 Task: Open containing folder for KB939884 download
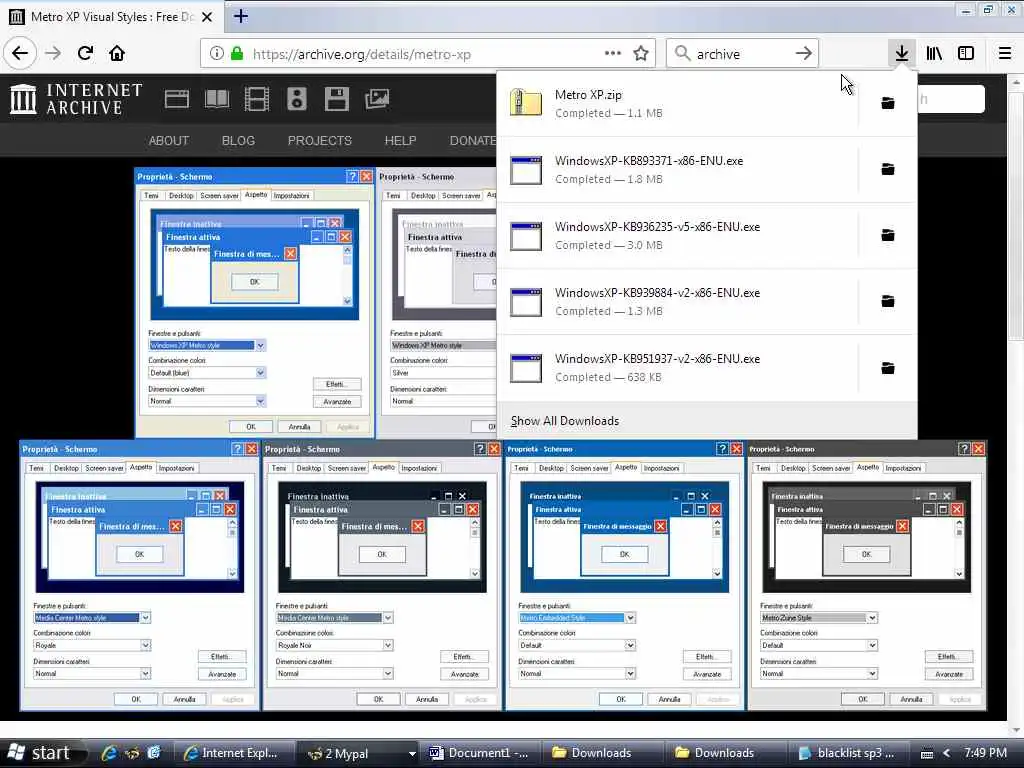(888, 301)
